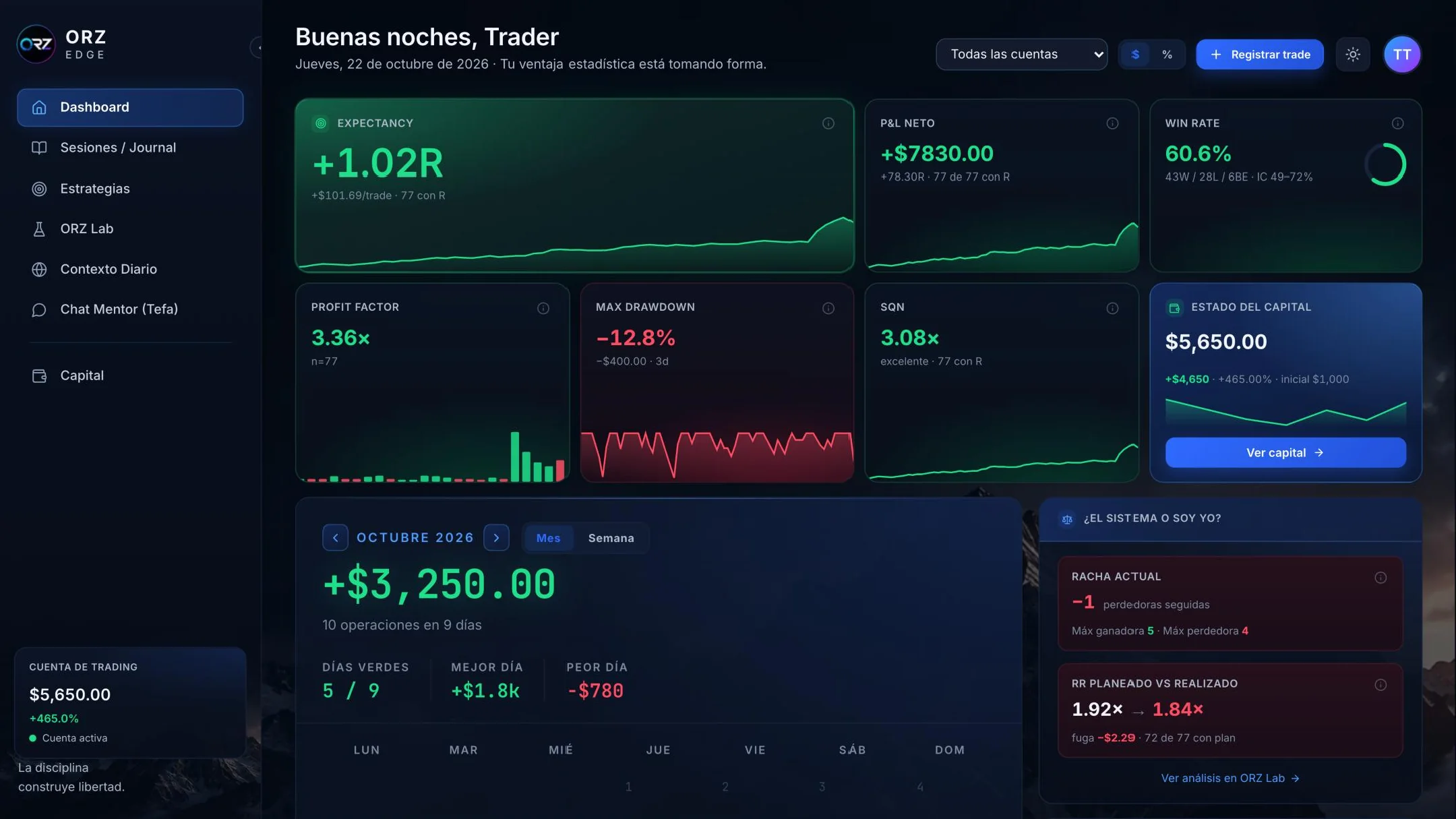Show info for the SQN card
Image resolution: width=1456 pixels, height=819 pixels.
[x=1112, y=308]
